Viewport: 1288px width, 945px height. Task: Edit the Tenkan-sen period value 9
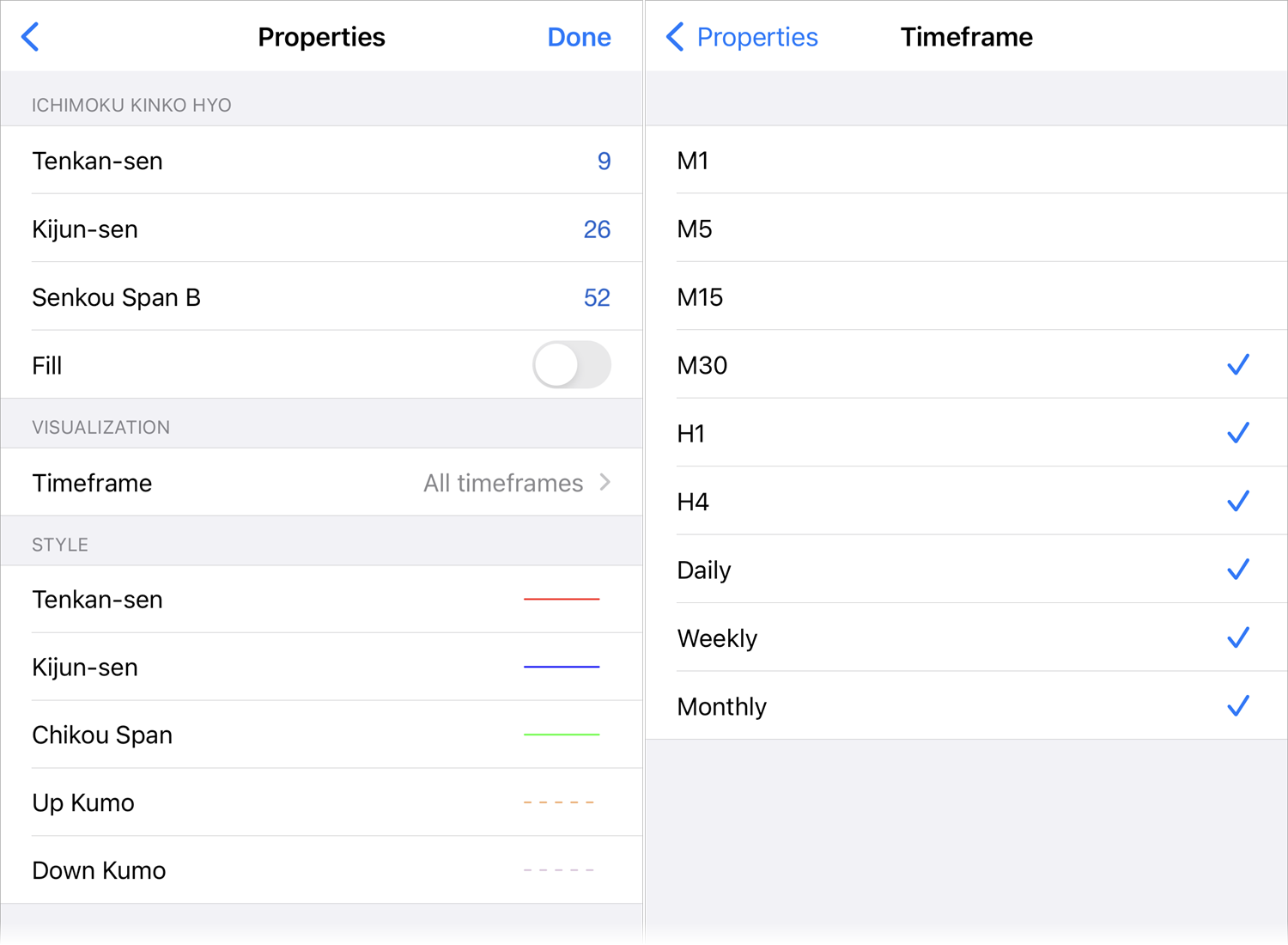click(x=604, y=161)
